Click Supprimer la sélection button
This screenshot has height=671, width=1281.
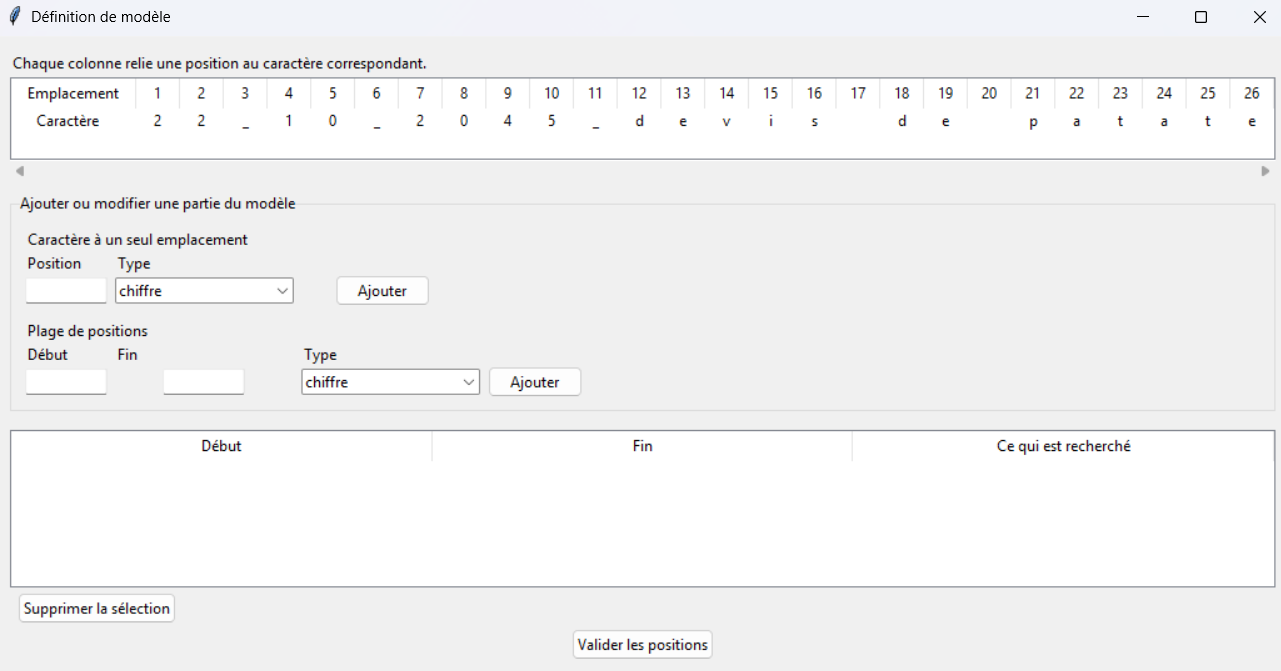tap(97, 608)
